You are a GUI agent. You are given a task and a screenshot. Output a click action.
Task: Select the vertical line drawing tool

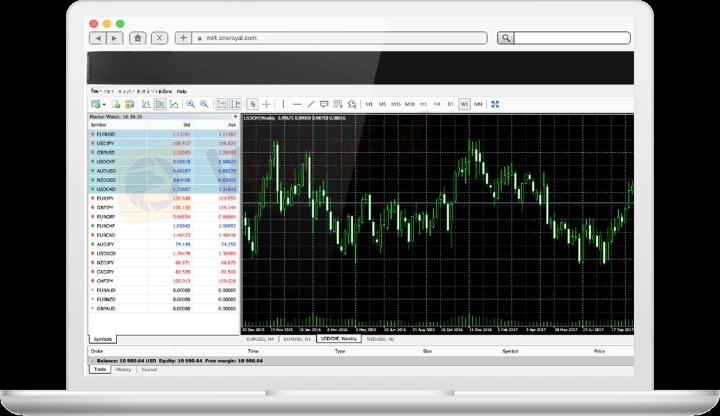click(x=283, y=104)
